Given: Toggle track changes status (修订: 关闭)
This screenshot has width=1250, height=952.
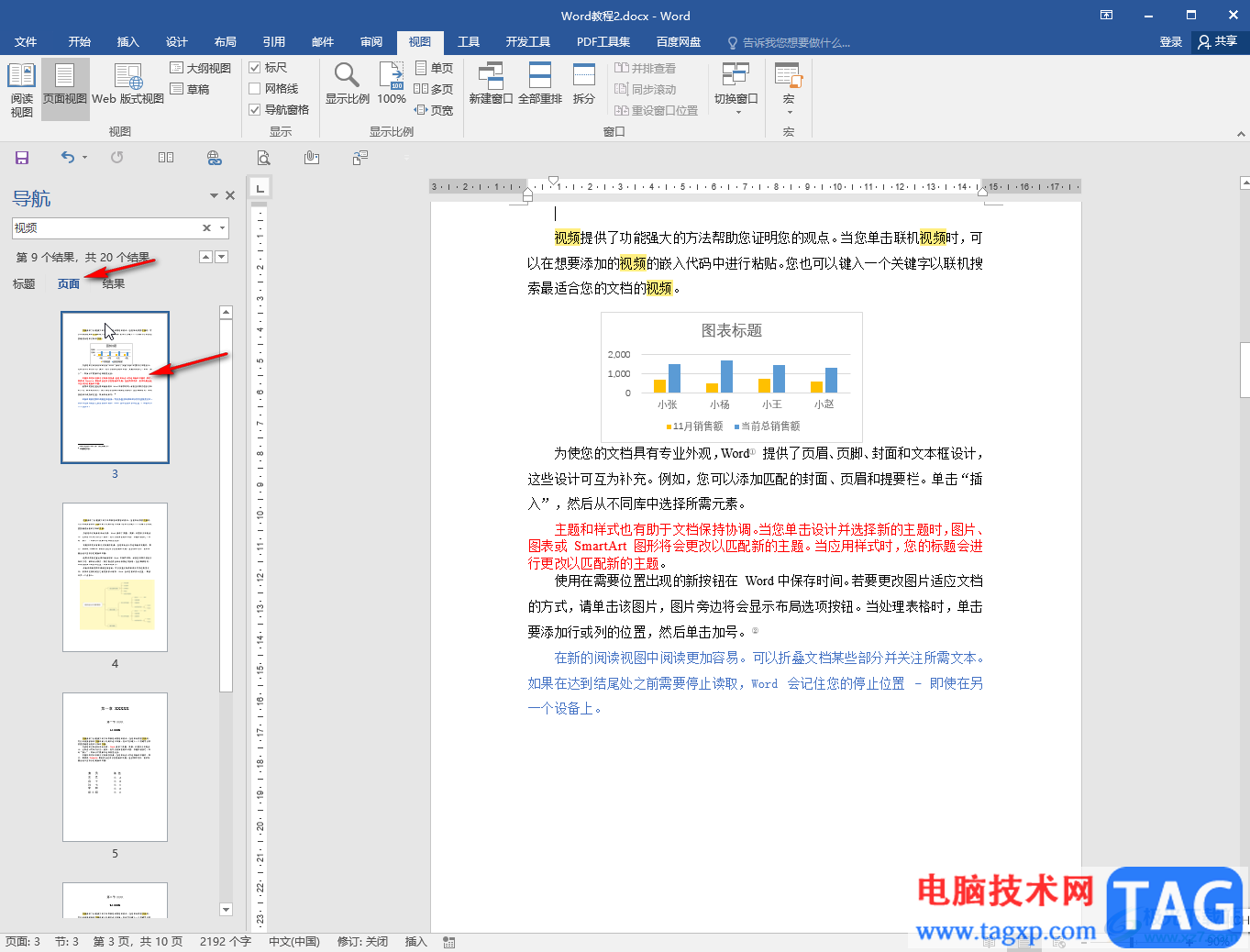Looking at the screenshot, I should click(362, 942).
